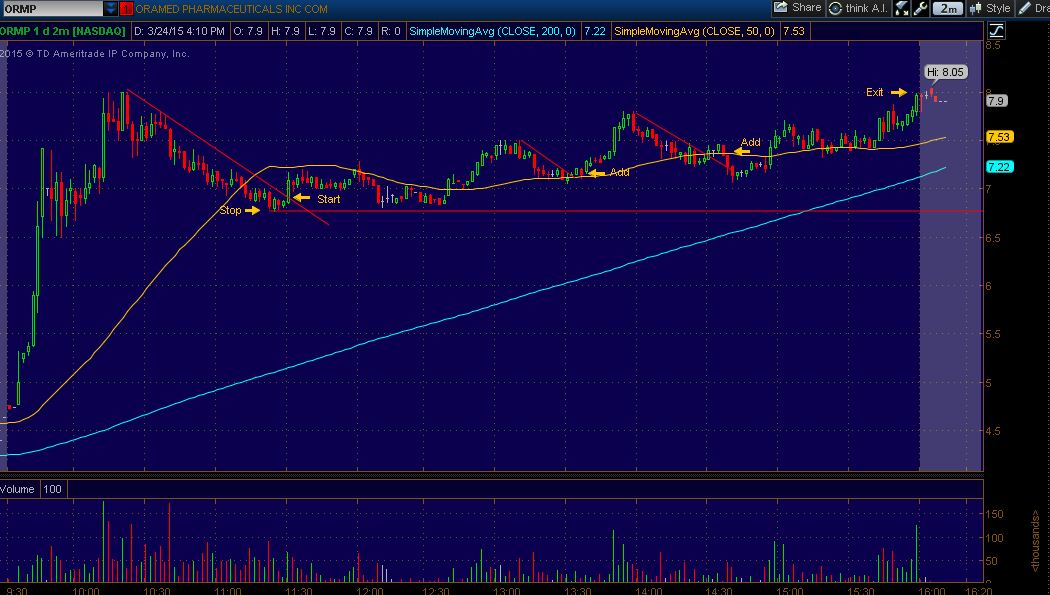
Task: Click the O: 7.9 open value
Action: coord(248,31)
